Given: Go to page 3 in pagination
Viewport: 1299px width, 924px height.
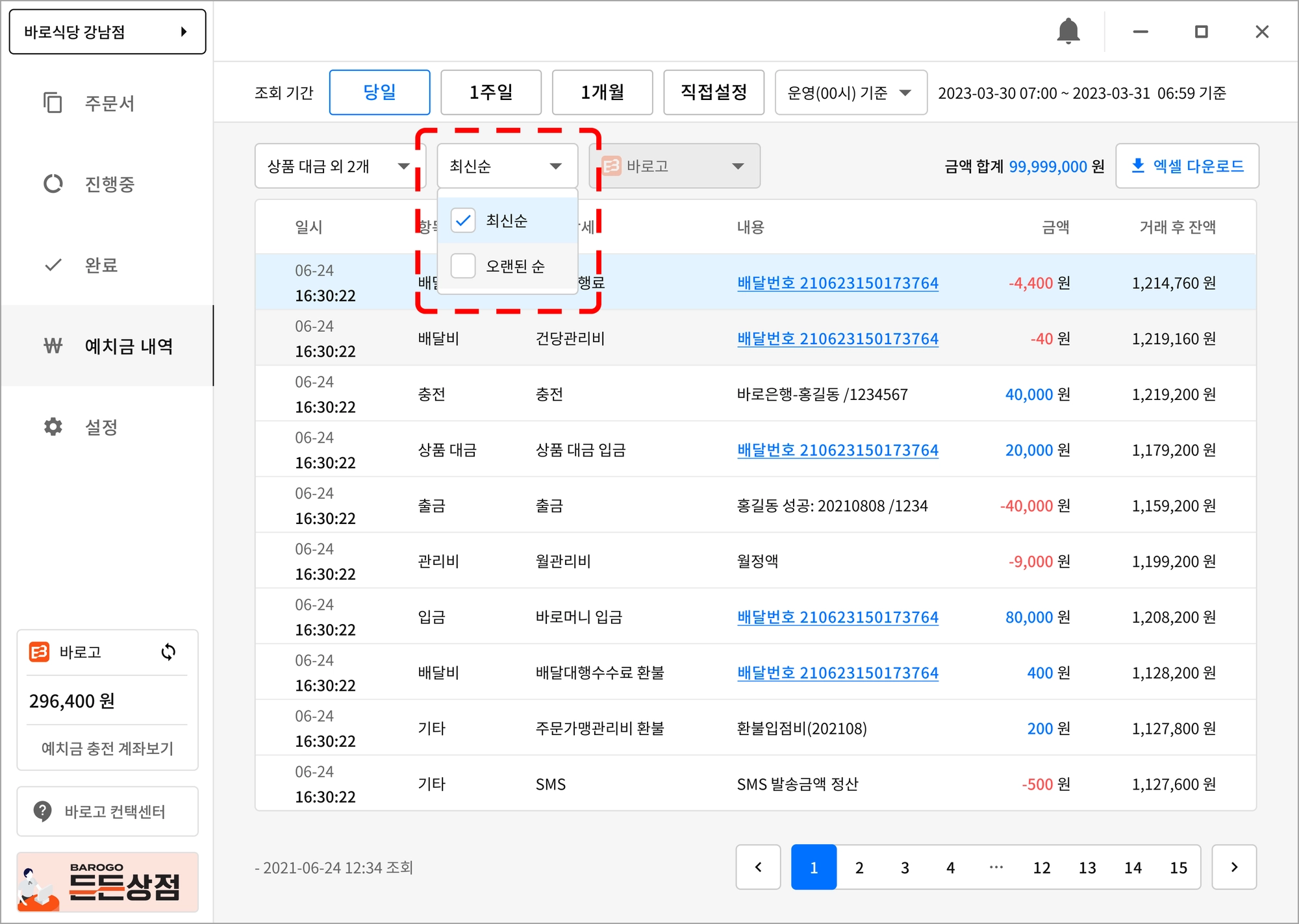Looking at the screenshot, I should 905,868.
